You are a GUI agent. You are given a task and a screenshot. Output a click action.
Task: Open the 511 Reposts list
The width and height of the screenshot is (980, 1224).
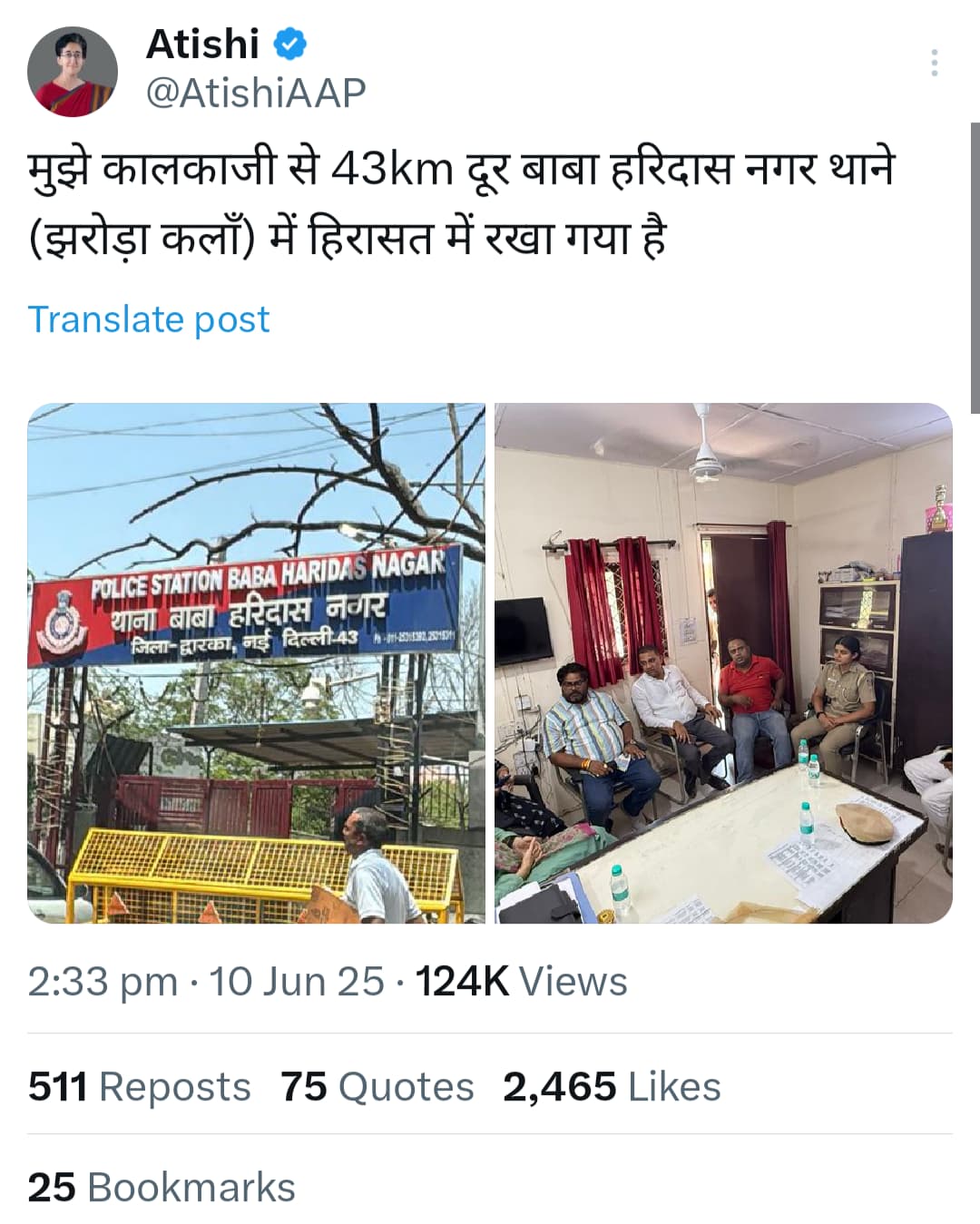click(x=139, y=1086)
